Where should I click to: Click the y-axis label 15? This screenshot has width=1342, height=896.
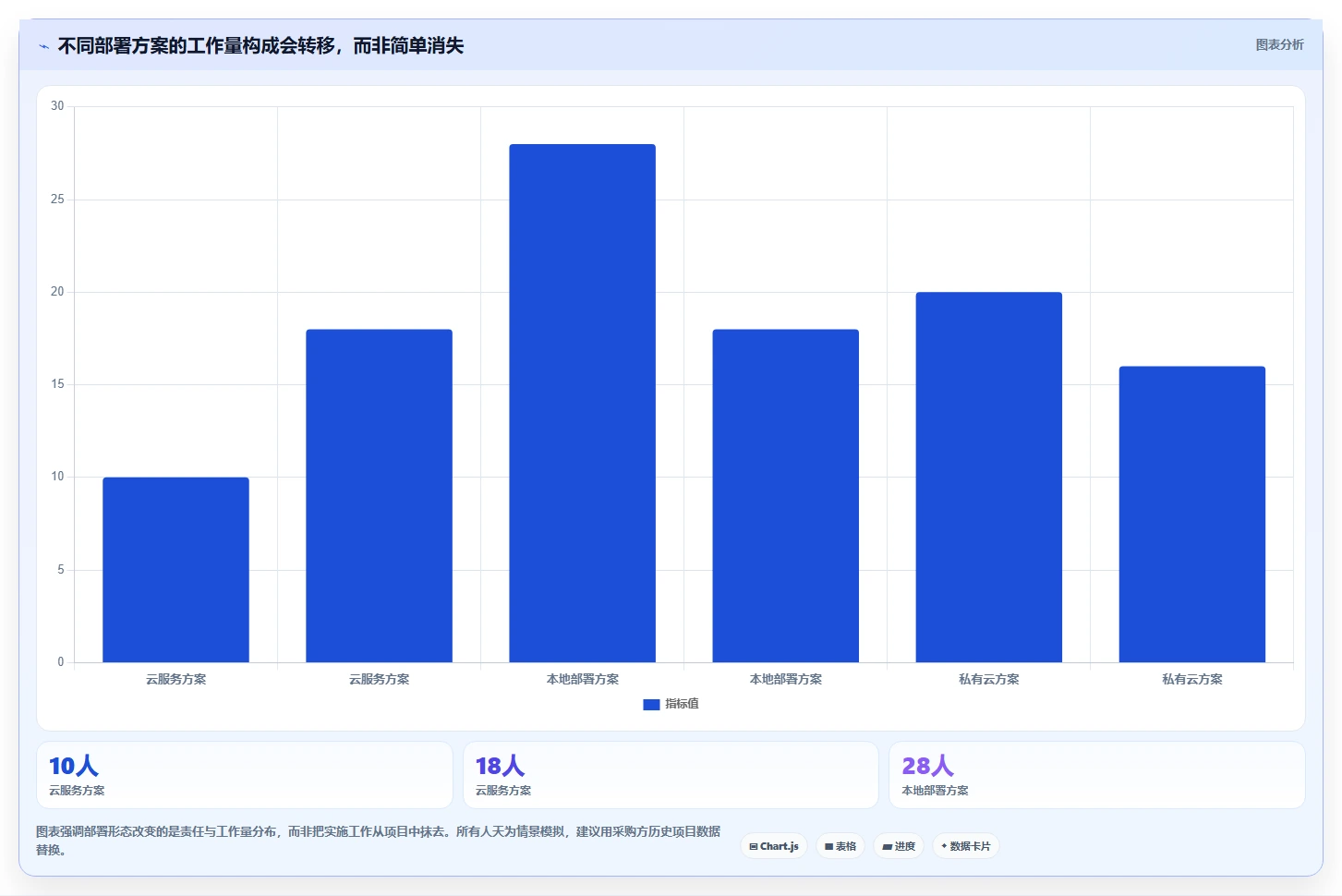(x=57, y=384)
